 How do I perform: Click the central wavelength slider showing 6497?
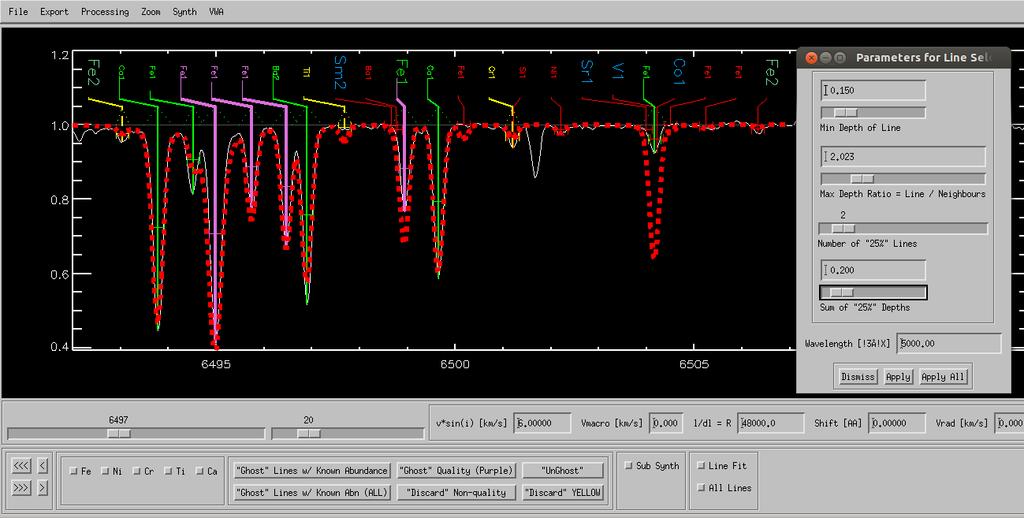coord(135,434)
